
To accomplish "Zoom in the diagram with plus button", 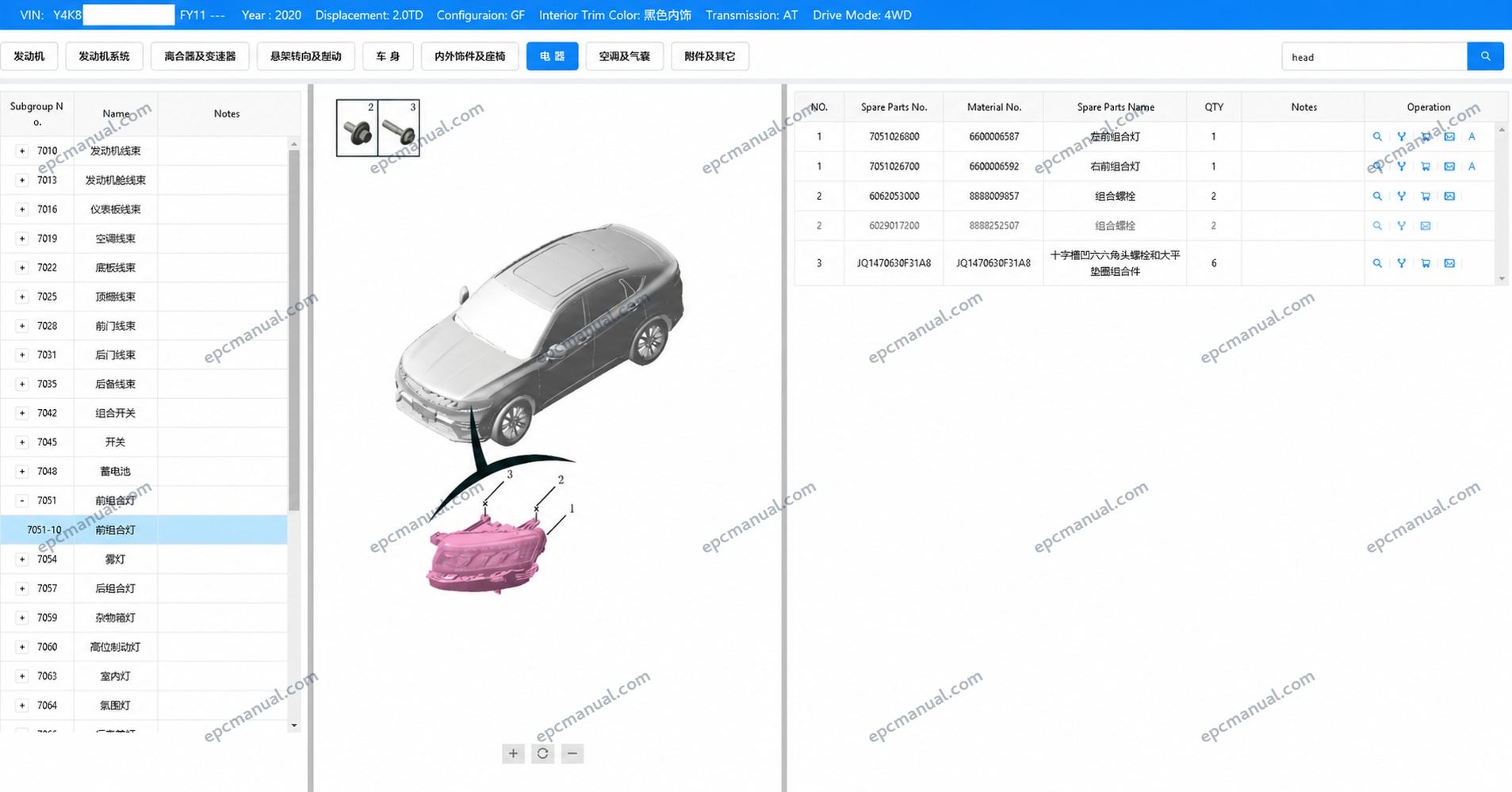I will click(x=513, y=753).
